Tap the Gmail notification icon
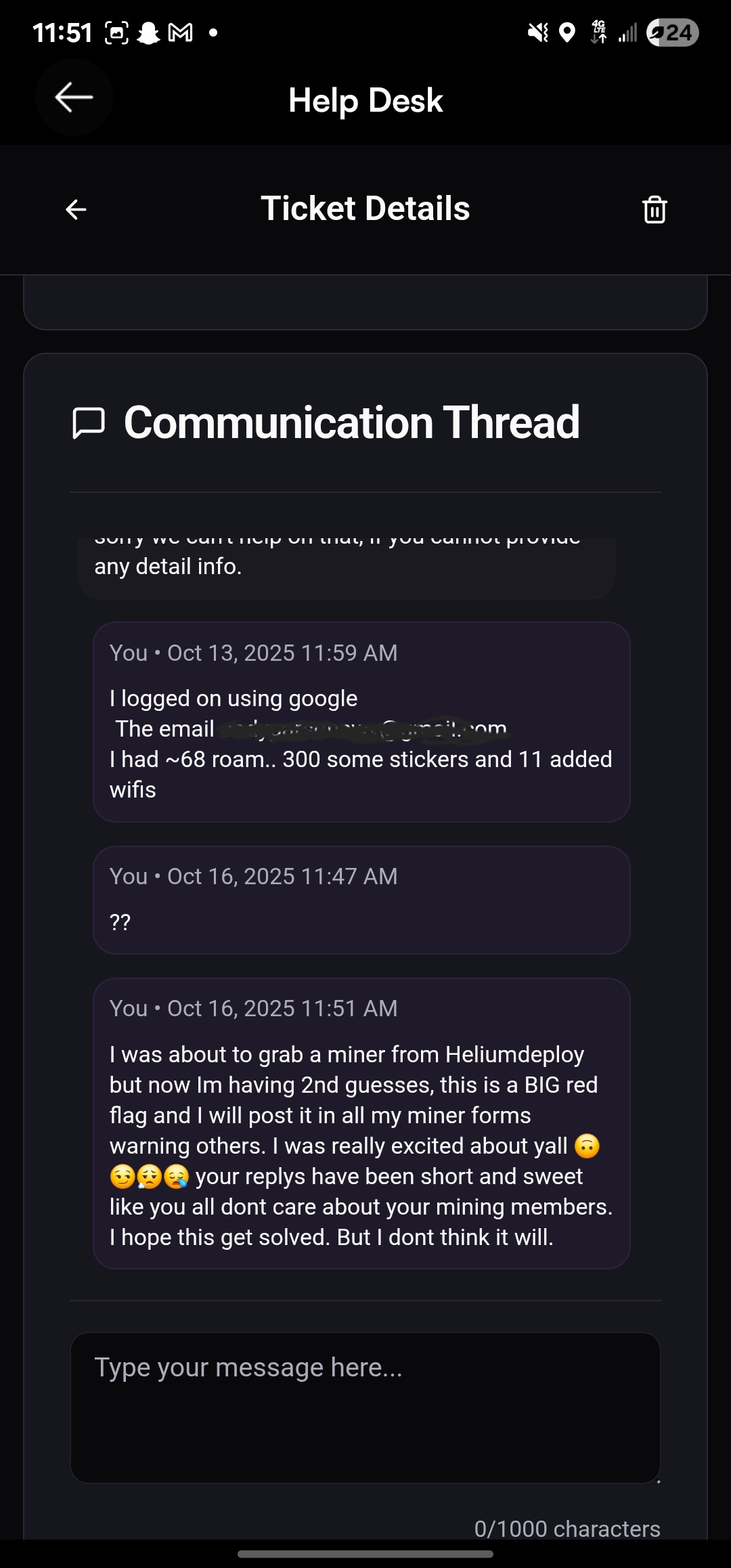 (180, 32)
